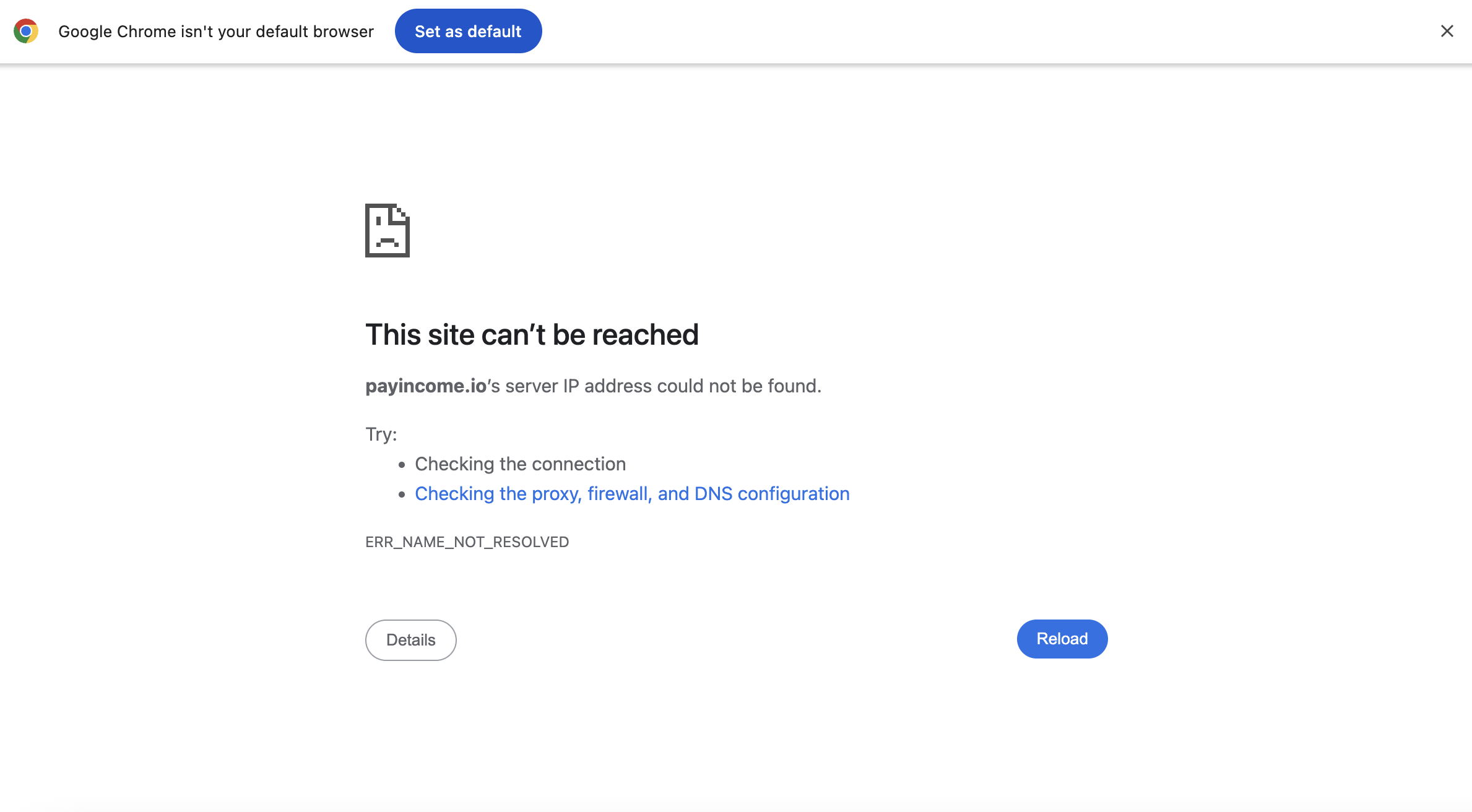The width and height of the screenshot is (1472, 812).
Task: Click the ERR_NAME_NOT_RESOLVED error code
Action: point(467,542)
